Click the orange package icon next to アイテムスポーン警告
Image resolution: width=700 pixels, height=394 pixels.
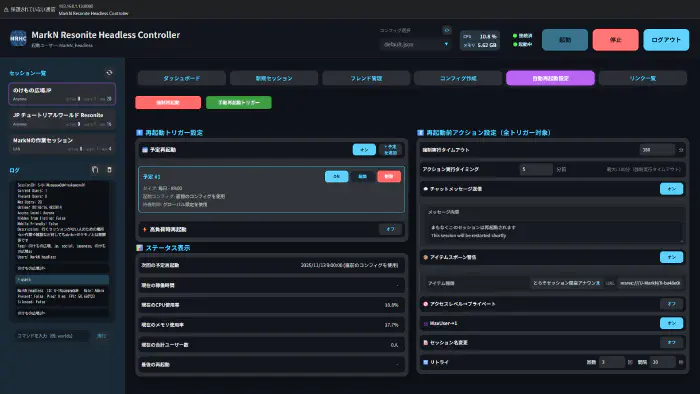425,257
